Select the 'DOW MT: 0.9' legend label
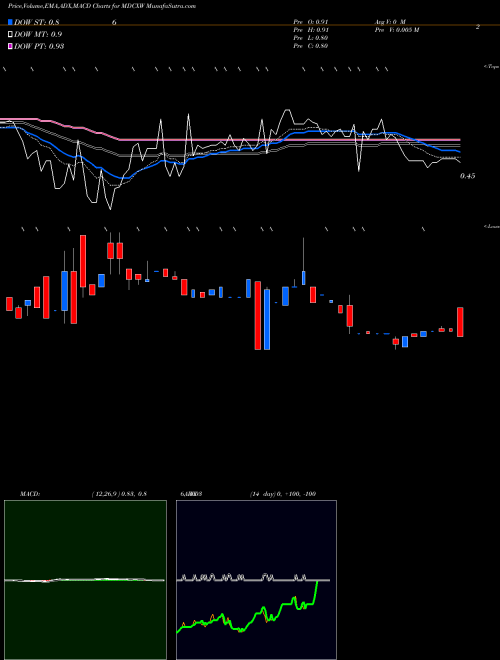500x660 pixels. [x=38, y=35]
